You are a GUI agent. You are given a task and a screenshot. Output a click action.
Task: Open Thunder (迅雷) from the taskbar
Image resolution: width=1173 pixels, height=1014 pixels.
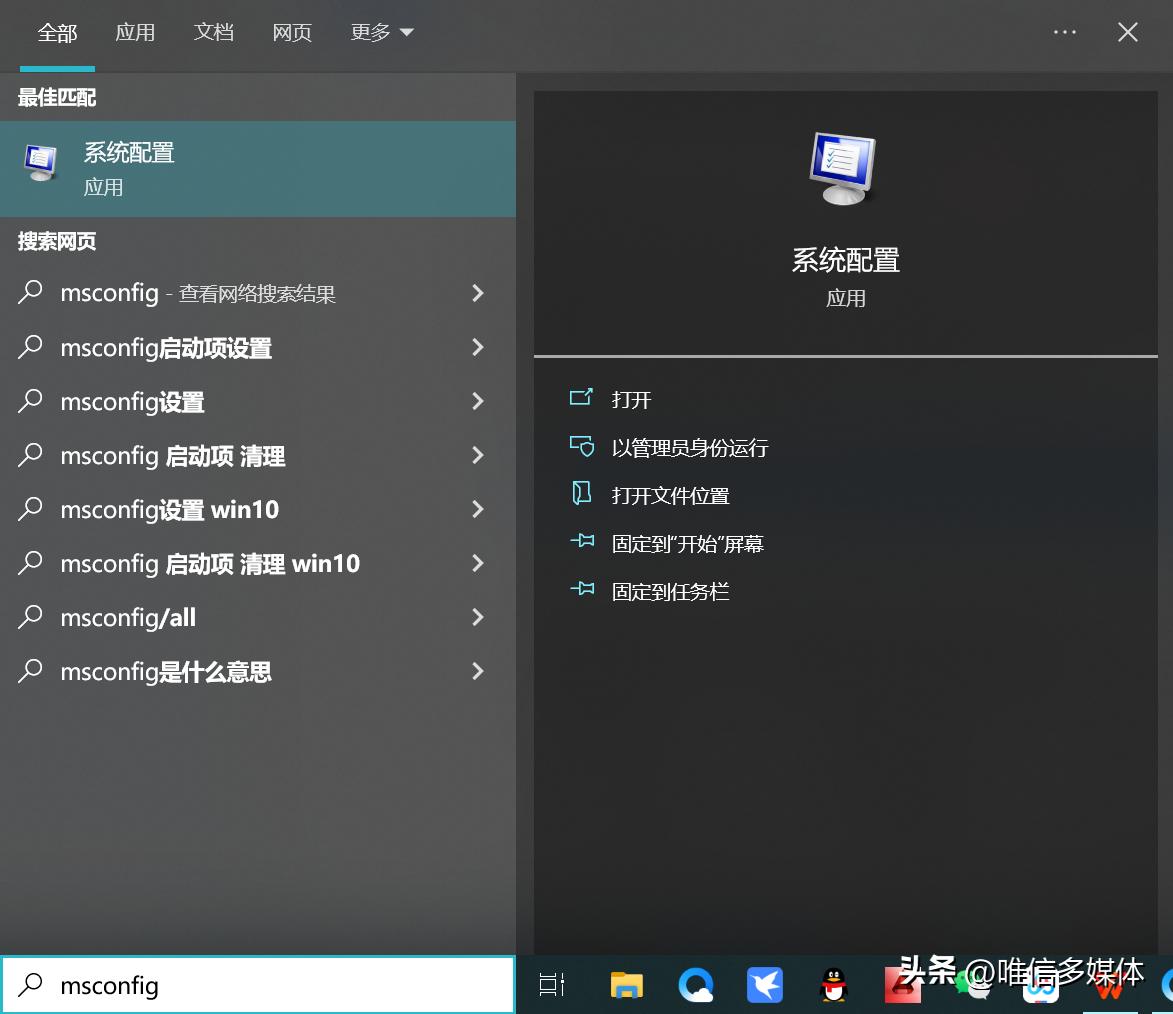[x=765, y=985]
